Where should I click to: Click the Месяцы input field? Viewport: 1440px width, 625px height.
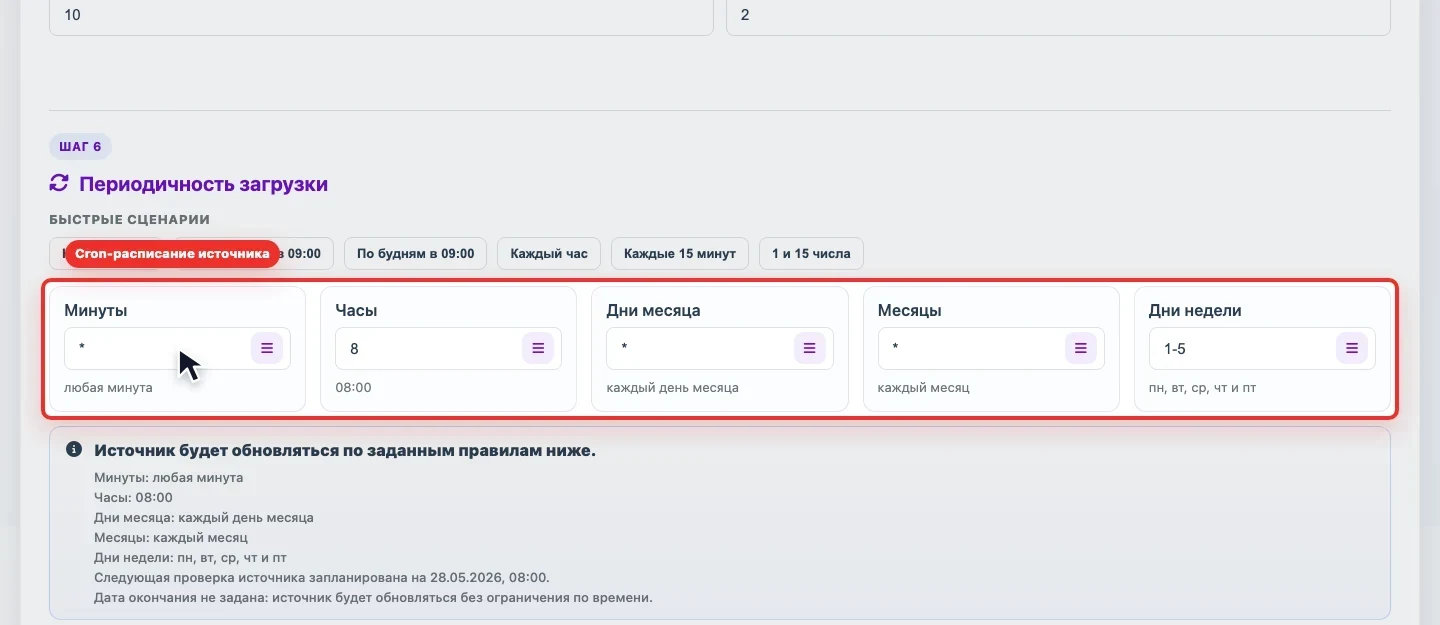(x=991, y=348)
